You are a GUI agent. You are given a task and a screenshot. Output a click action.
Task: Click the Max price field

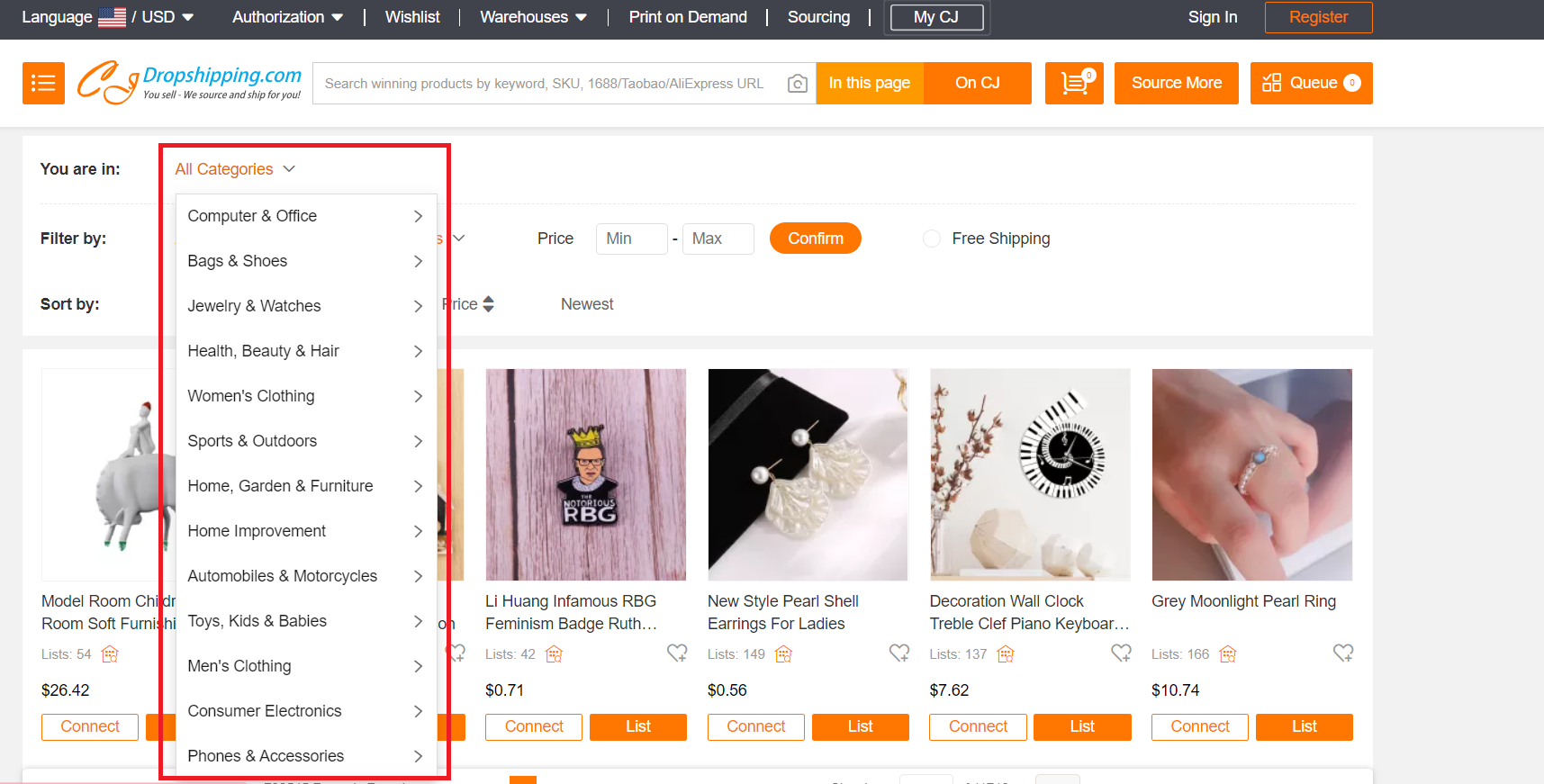718,239
